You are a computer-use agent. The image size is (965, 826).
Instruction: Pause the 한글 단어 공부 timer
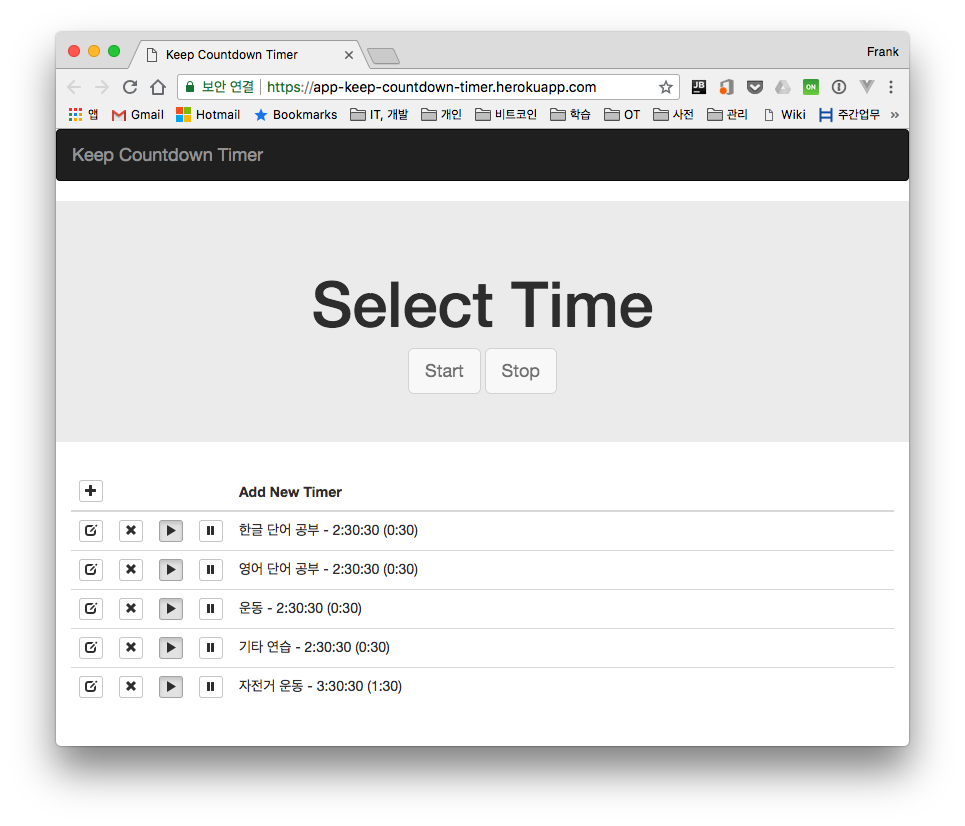point(210,530)
